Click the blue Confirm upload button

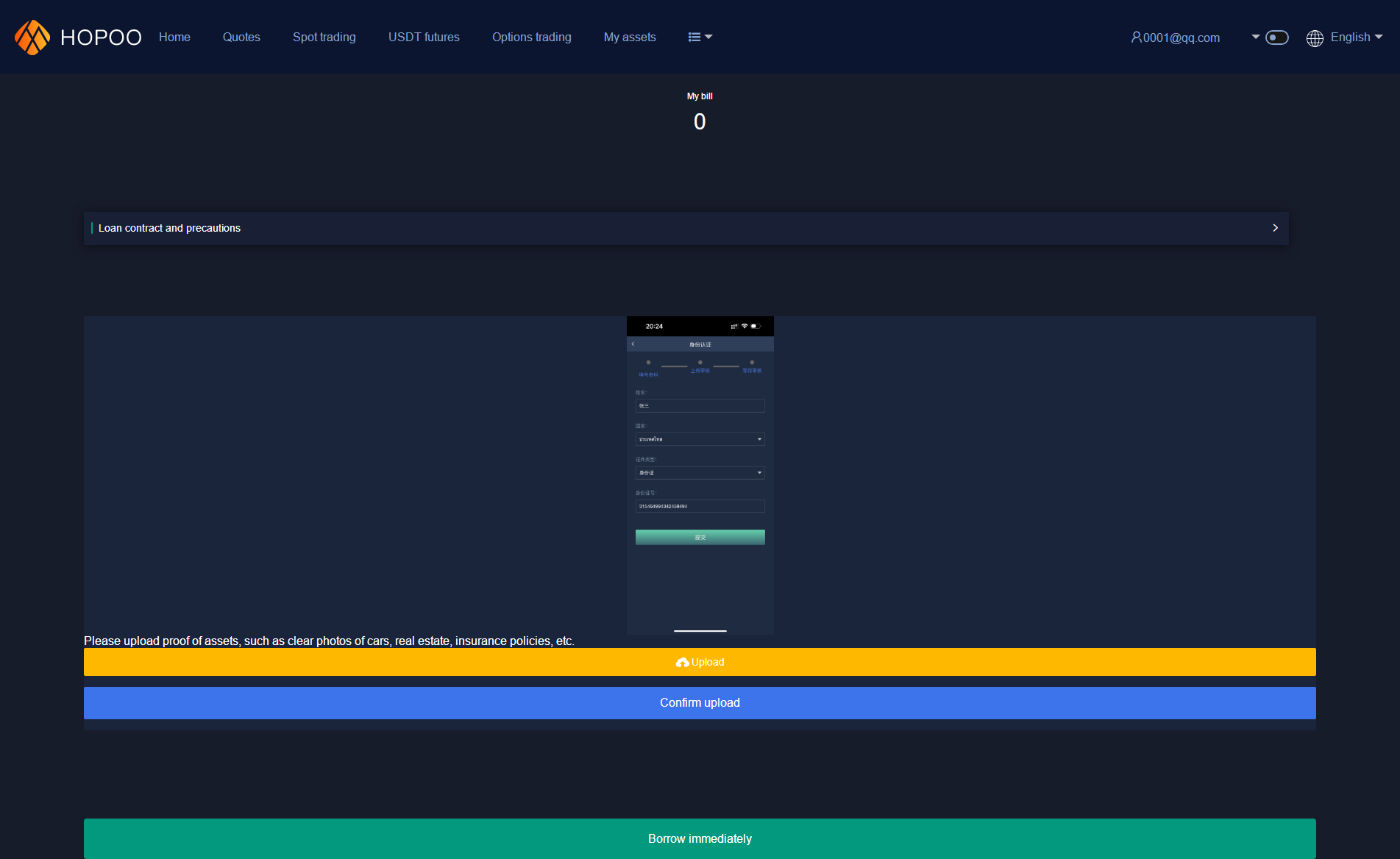click(x=700, y=703)
